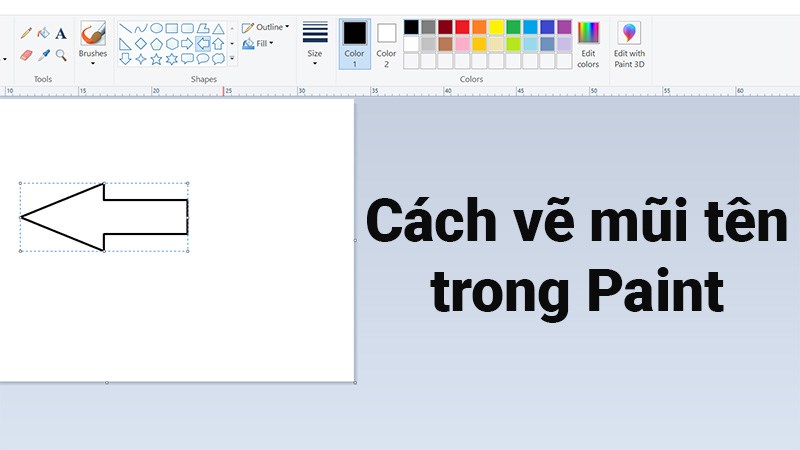This screenshot has height=450, width=800.
Task: Pick the brown palette swatch
Action: coord(445,44)
